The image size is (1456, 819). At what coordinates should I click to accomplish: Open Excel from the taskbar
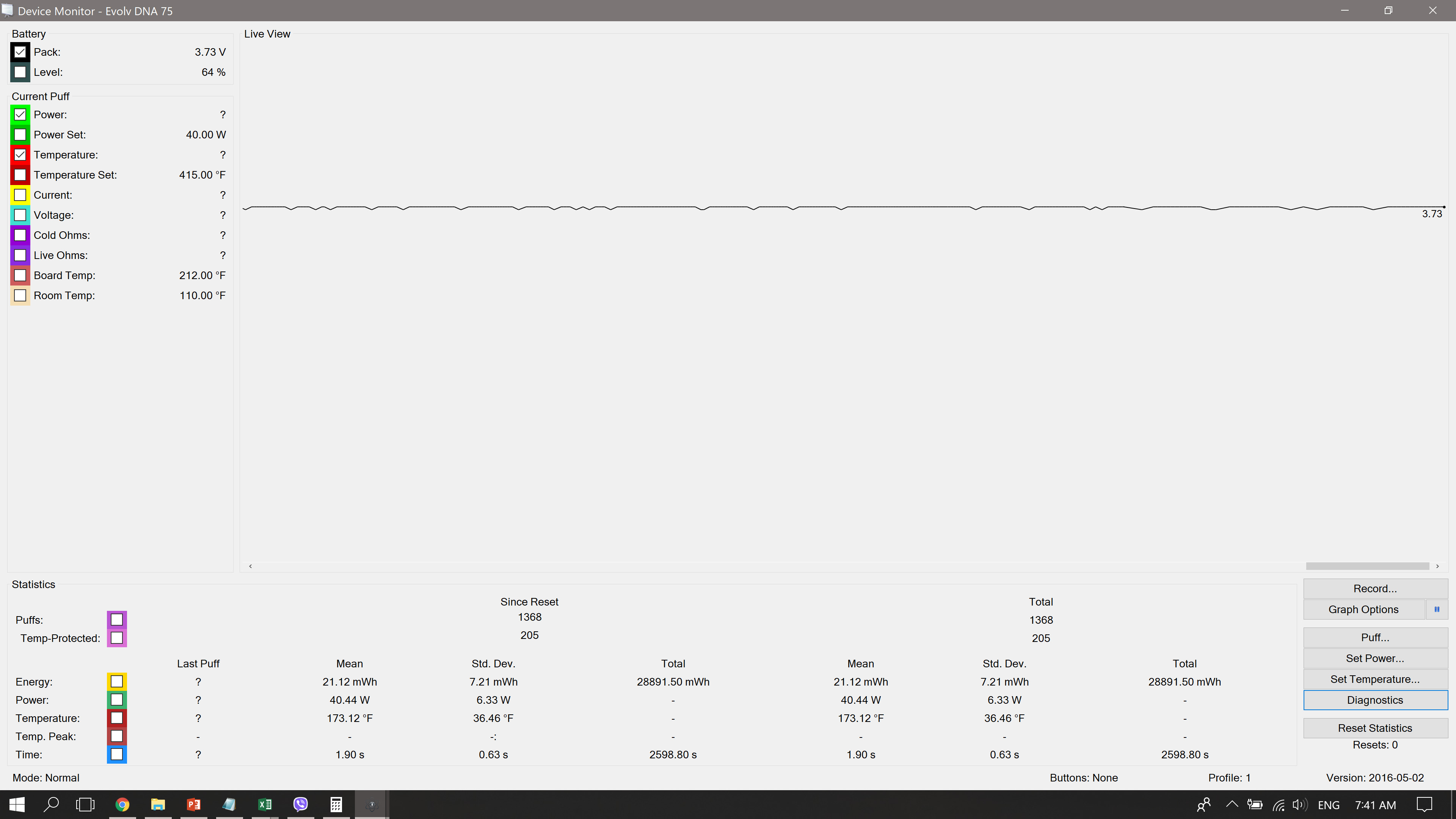(265, 804)
